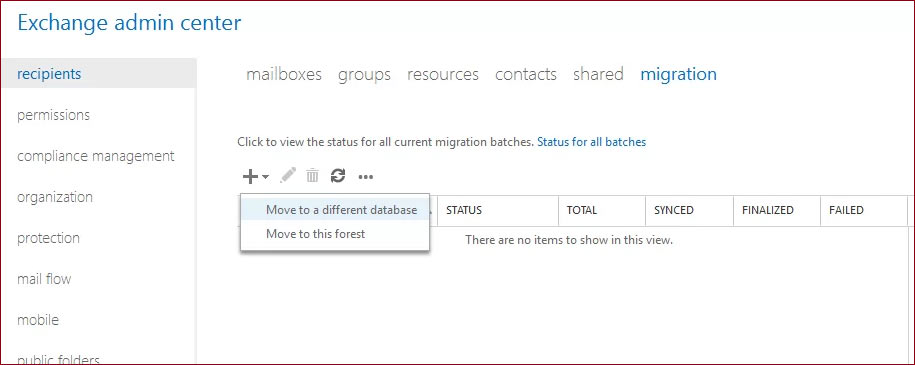Click the trash delete icon
Image resolution: width=915 pixels, height=365 pixels.
313,175
